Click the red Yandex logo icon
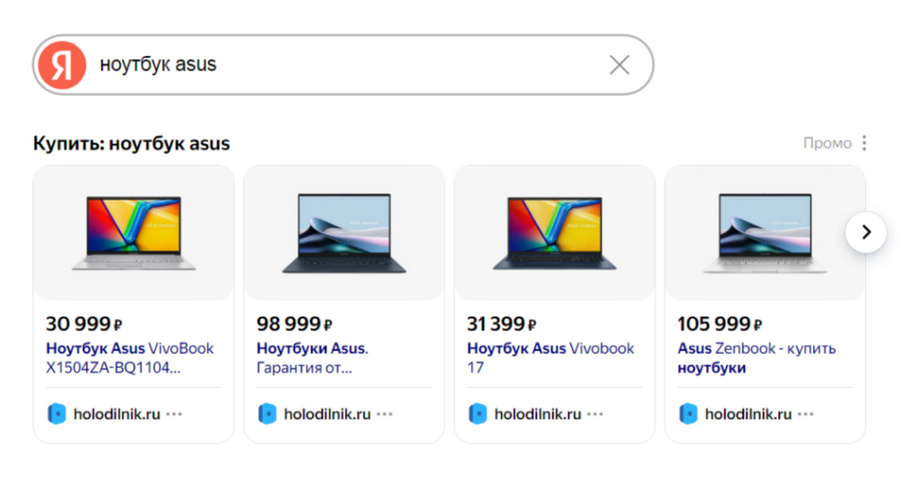The height and width of the screenshot is (477, 900). coord(62,65)
